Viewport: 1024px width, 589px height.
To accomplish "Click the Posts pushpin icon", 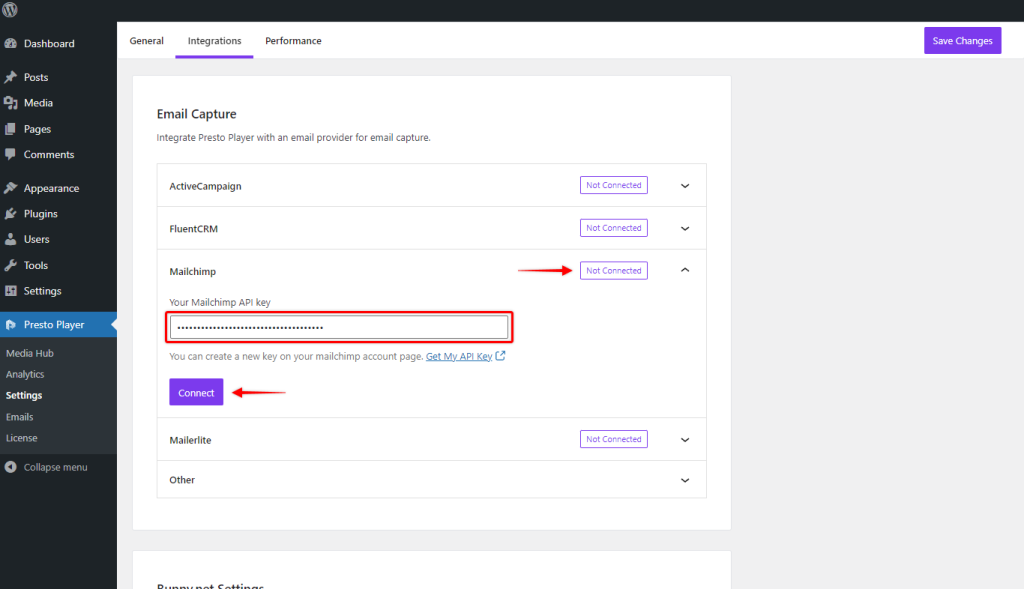I will click(14, 77).
